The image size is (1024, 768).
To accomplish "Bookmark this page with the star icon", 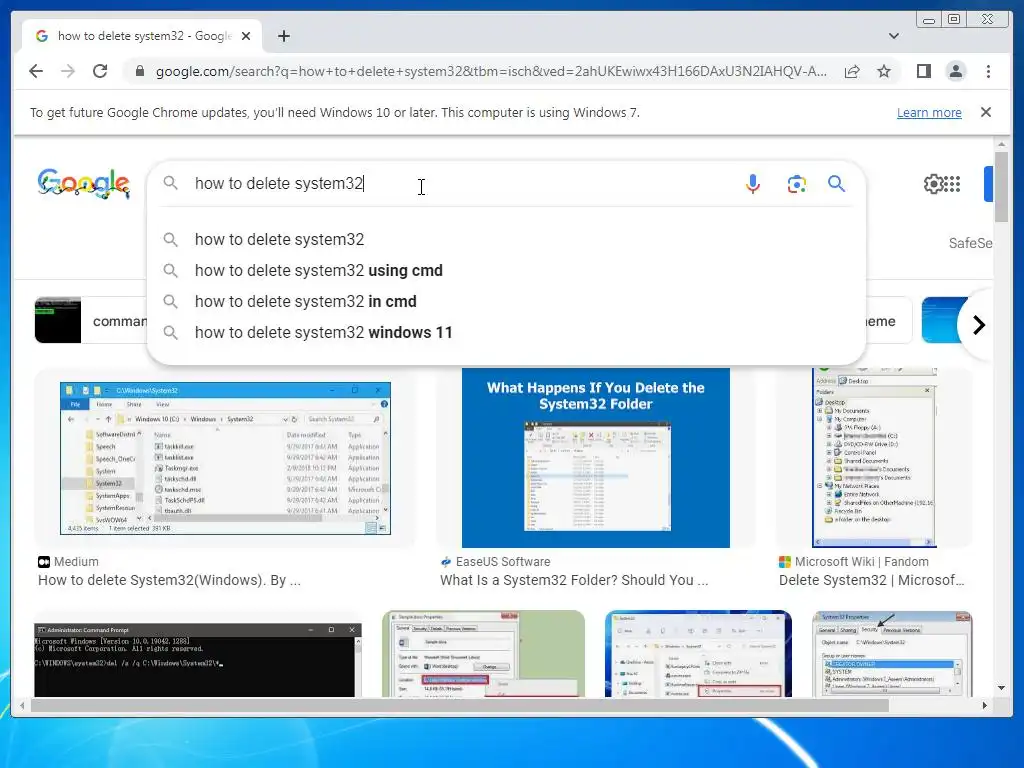I will (x=884, y=71).
